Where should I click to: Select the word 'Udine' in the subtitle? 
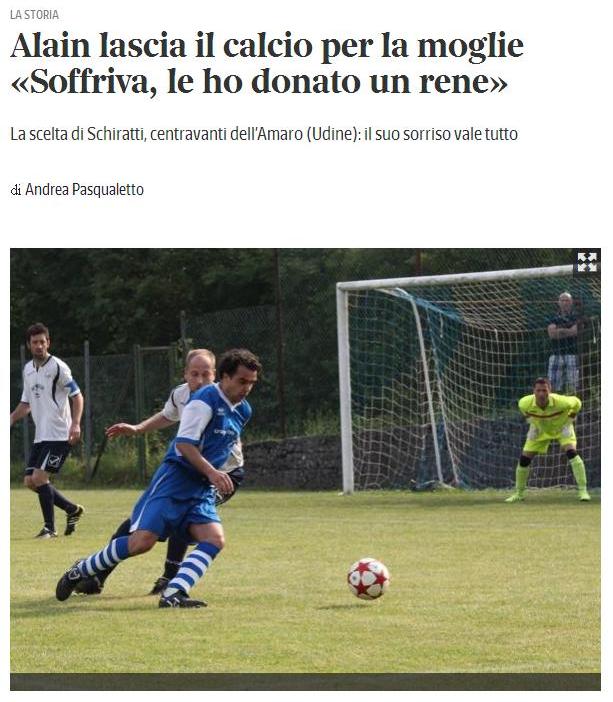[331, 134]
